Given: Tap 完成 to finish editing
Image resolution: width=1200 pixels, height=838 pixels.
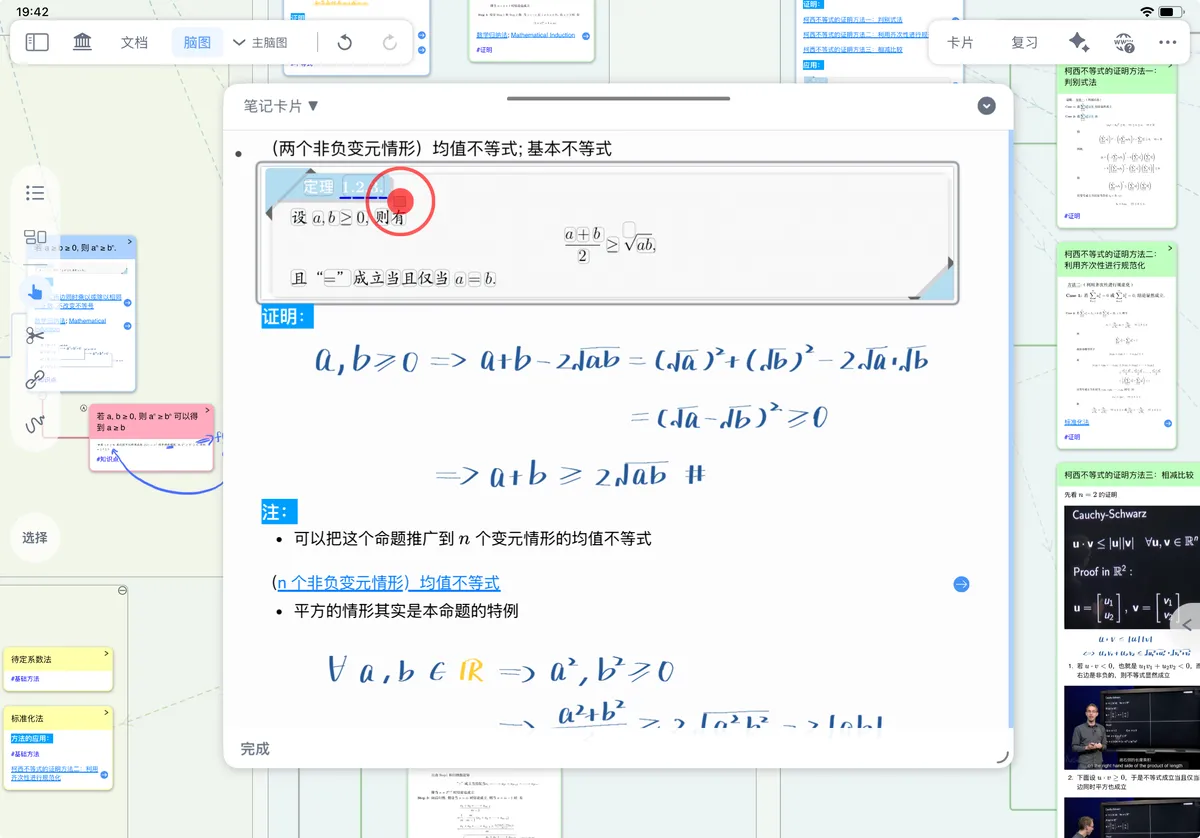Looking at the screenshot, I should pyautogui.click(x=255, y=748).
